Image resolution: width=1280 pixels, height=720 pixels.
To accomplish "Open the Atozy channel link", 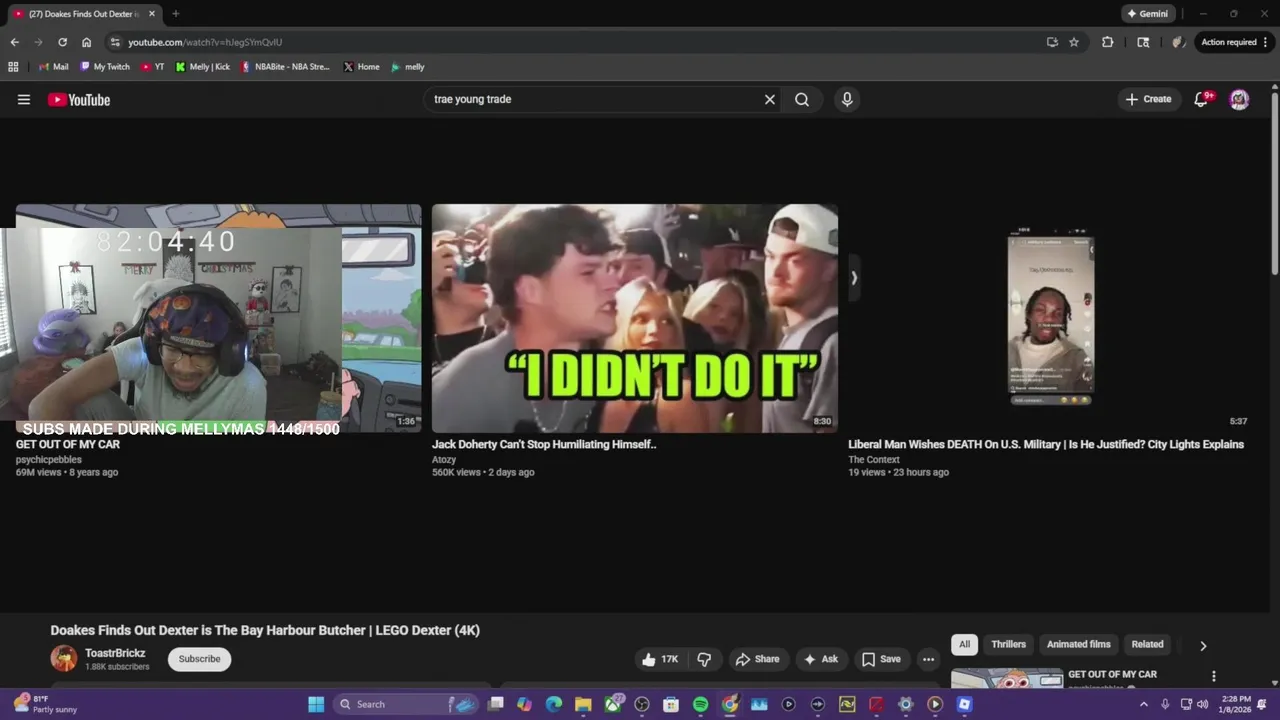I will pyautogui.click(x=444, y=460).
